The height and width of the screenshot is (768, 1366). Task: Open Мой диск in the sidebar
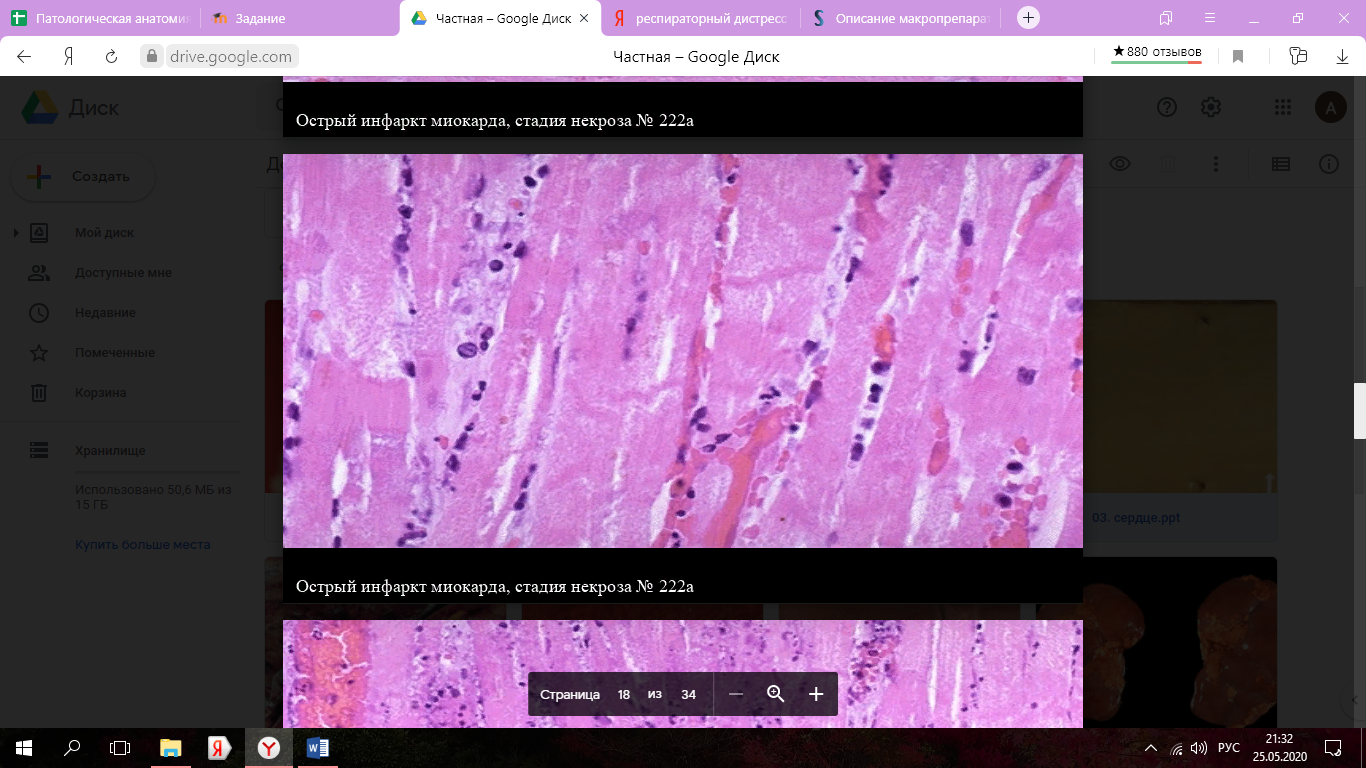(104, 233)
